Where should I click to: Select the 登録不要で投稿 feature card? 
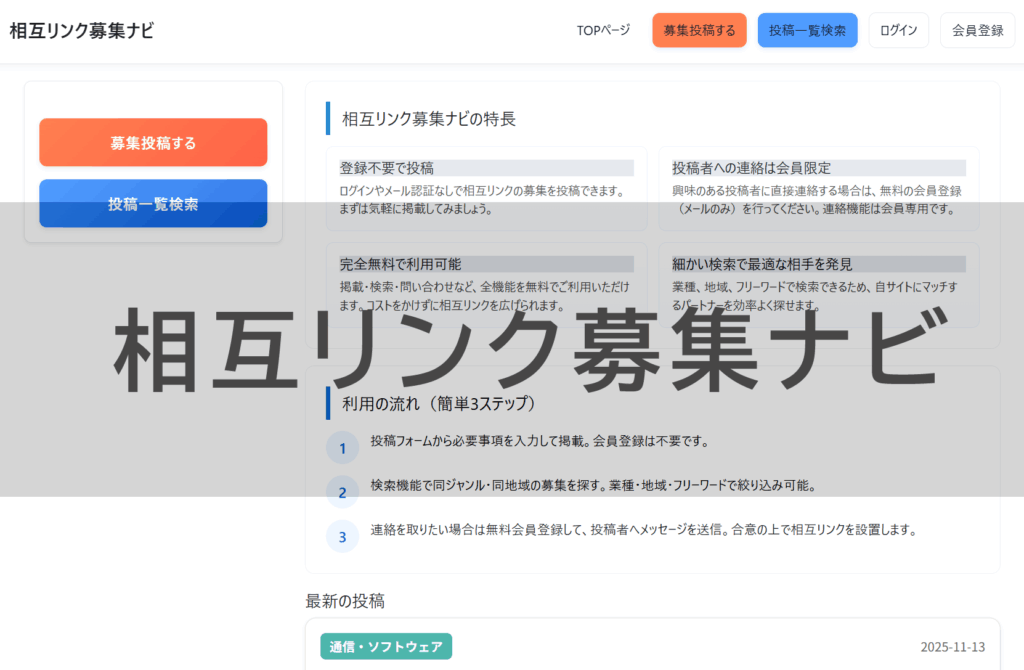pos(486,187)
